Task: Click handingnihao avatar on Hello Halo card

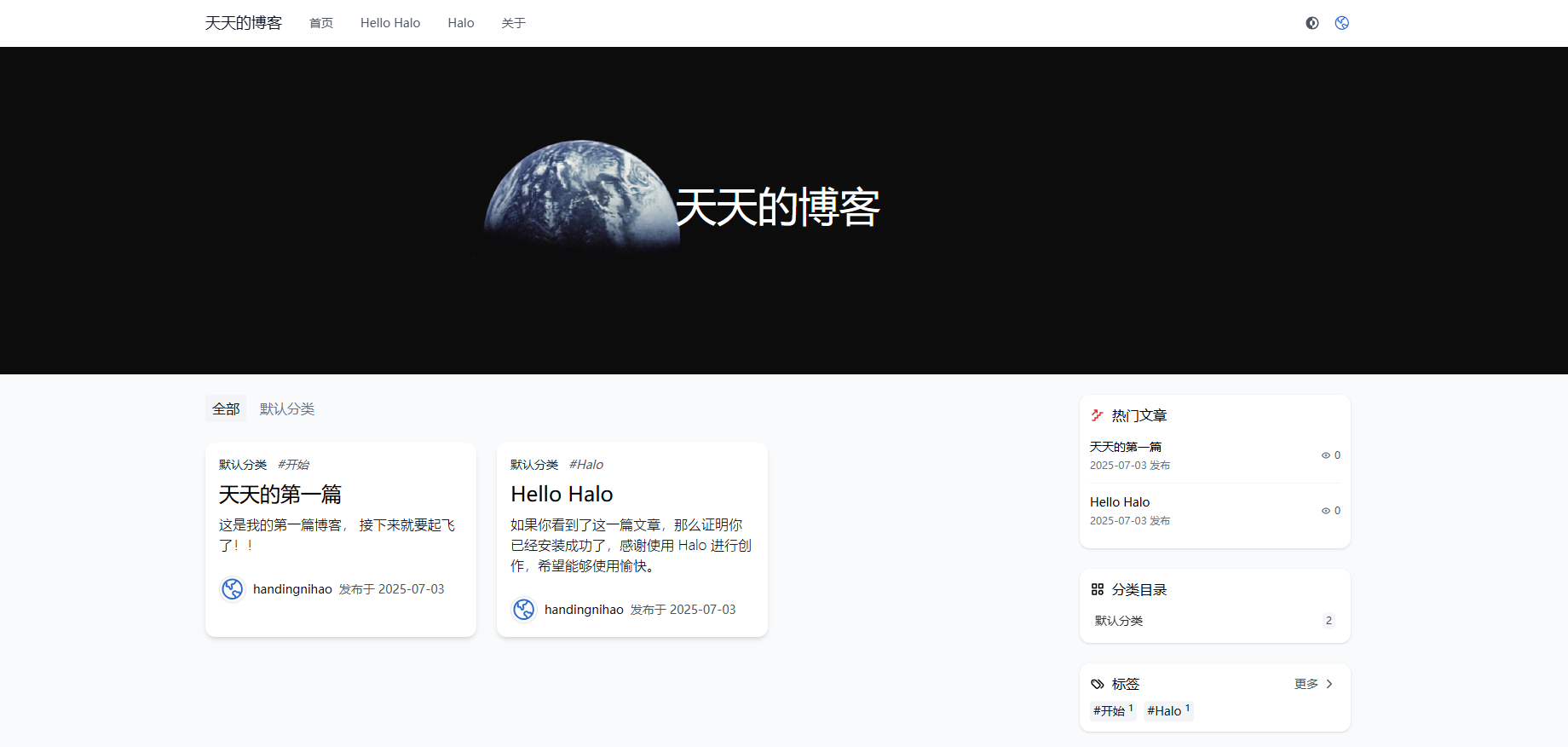Action: (524, 610)
